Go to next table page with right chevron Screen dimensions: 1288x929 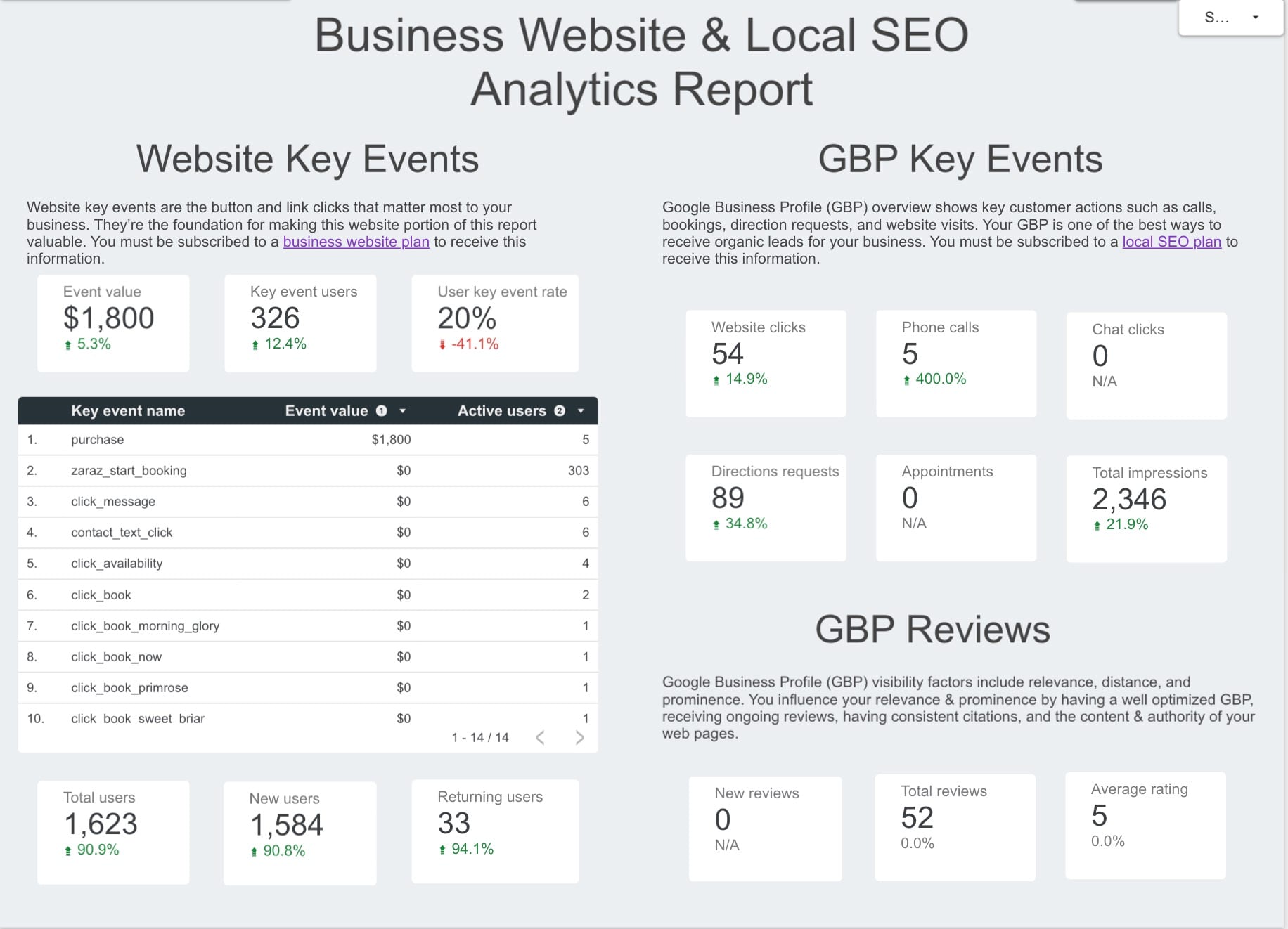pos(580,738)
